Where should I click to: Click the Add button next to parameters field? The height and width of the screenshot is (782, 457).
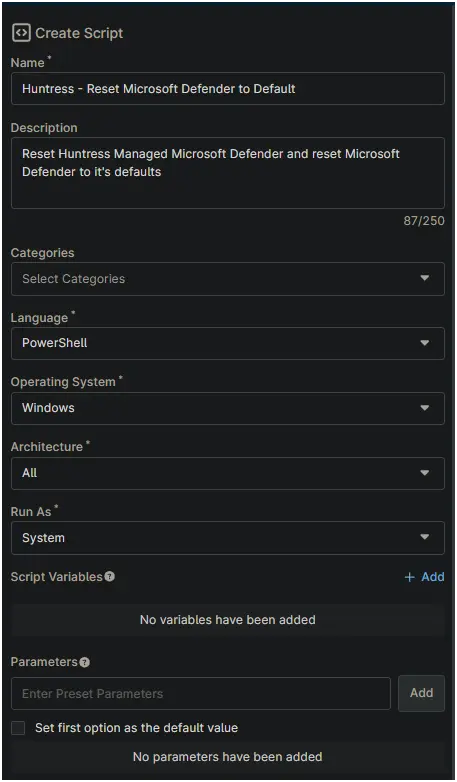click(421, 693)
